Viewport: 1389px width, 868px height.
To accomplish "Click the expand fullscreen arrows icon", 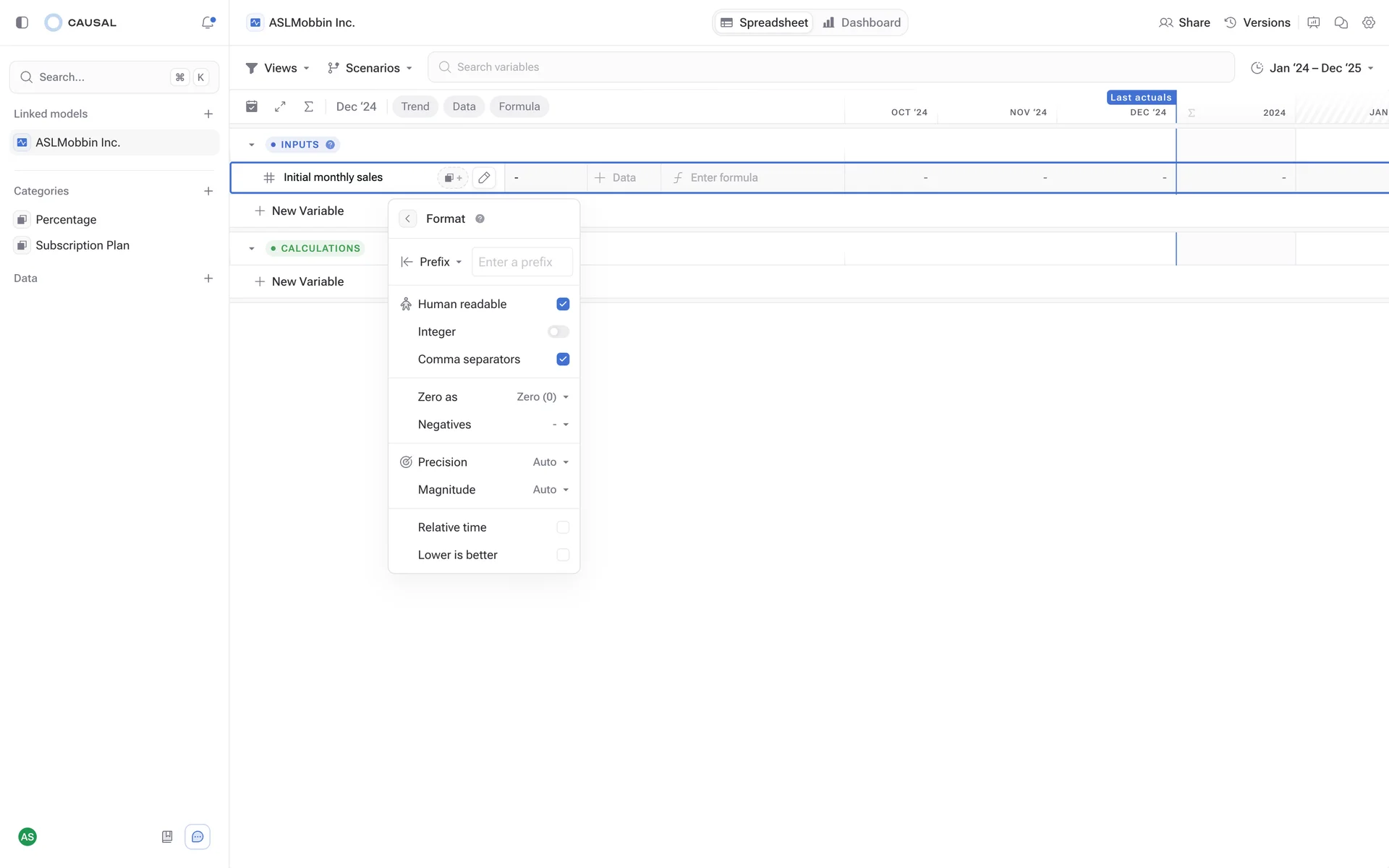I will (x=280, y=106).
